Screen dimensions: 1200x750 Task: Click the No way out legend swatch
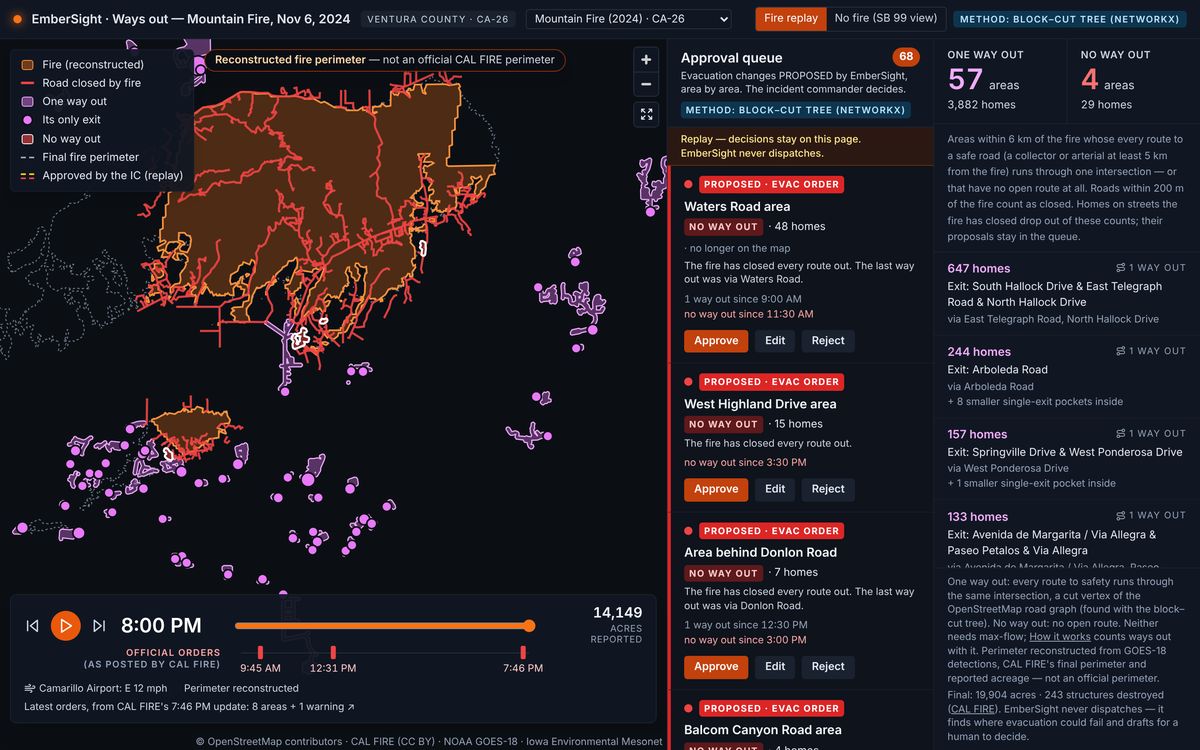tap(28, 139)
